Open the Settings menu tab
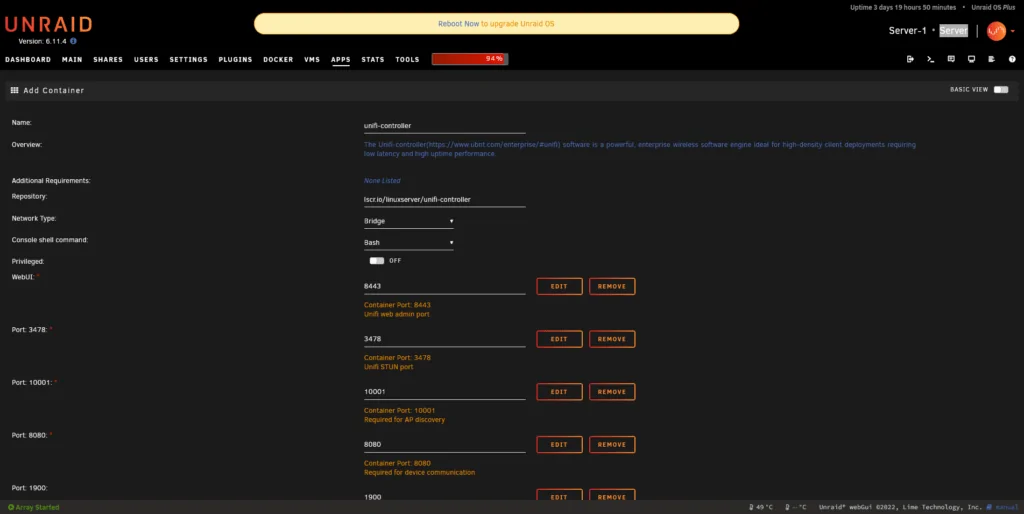1024x514 pixels. [x=188, y=59]
